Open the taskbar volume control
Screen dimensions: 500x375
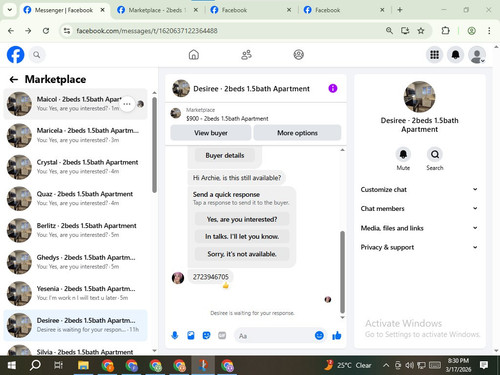click(409, 365)
